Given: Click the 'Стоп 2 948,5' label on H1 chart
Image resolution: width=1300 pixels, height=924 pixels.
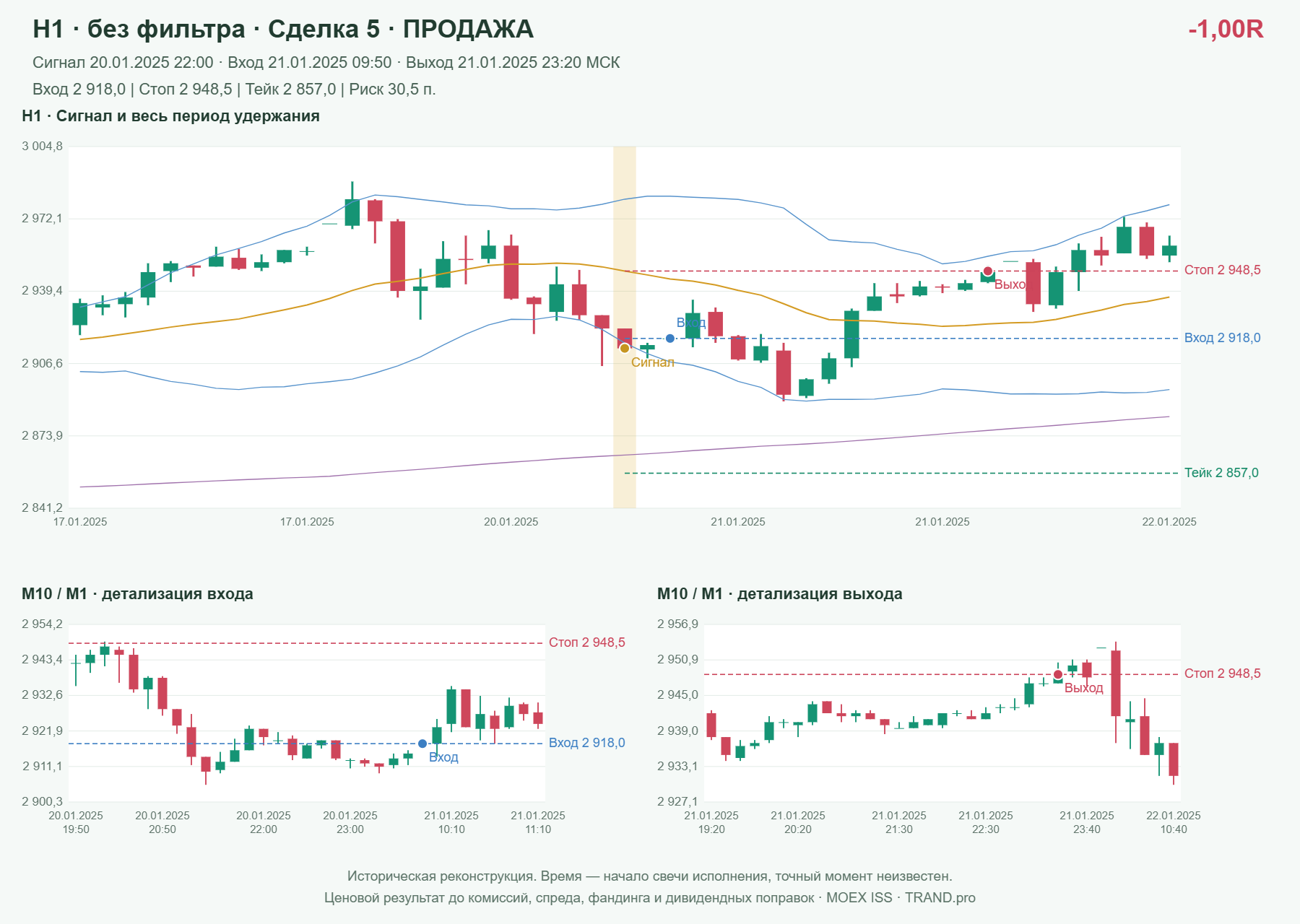Looking at the screenshot, I should [x=1223, y=270].
